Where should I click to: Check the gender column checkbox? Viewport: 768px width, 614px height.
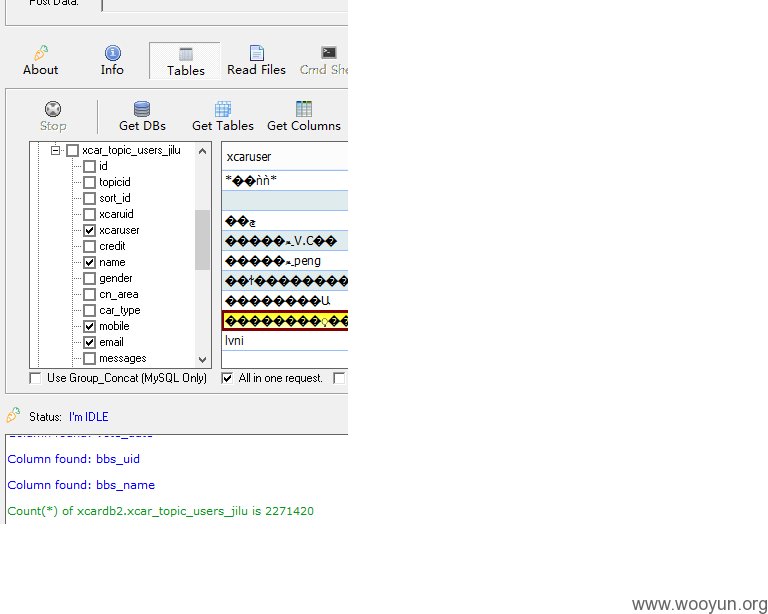(89, 279)
